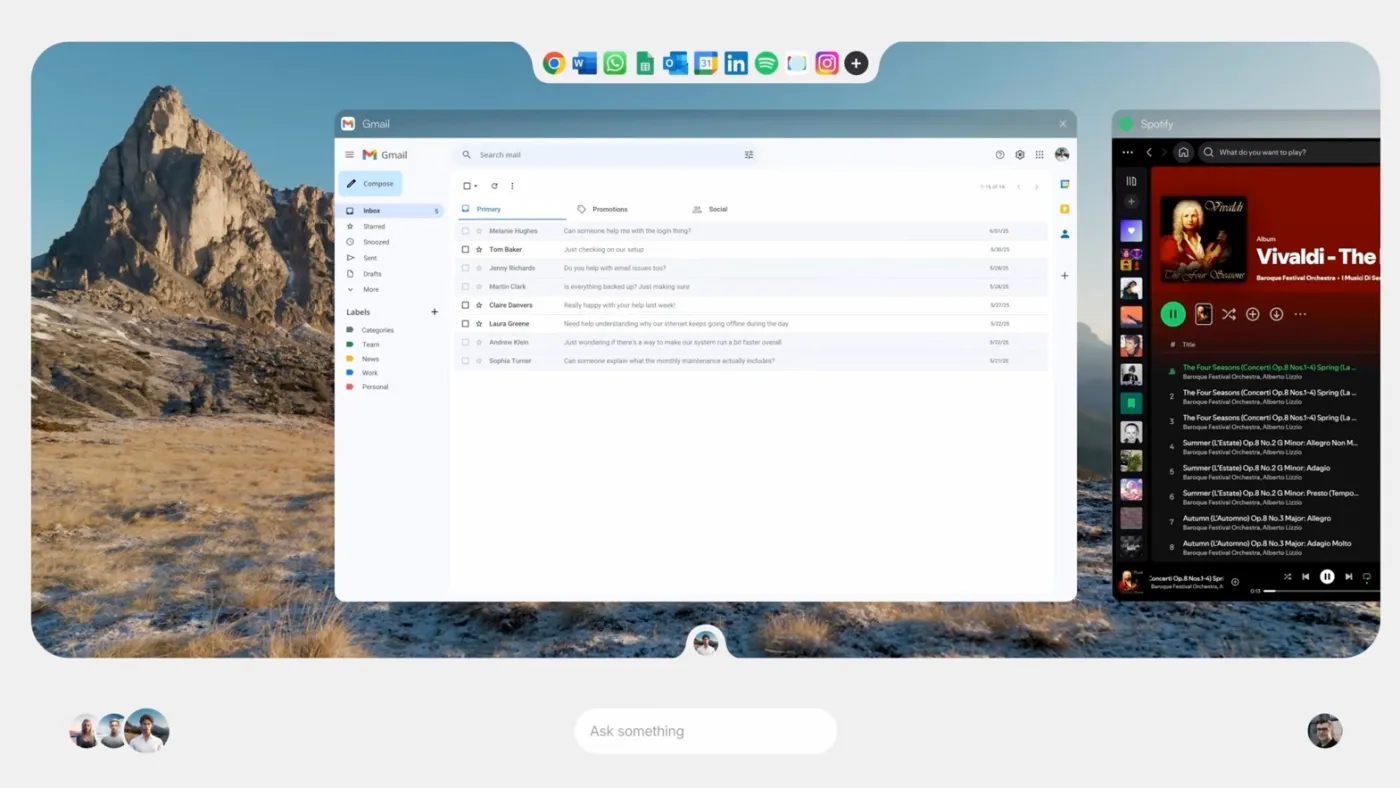Image resolution: width=1400 pixels, height=788 pixels.
Task: Enable shuffle for the Vivaldi album
Action: pos(1228,314)
